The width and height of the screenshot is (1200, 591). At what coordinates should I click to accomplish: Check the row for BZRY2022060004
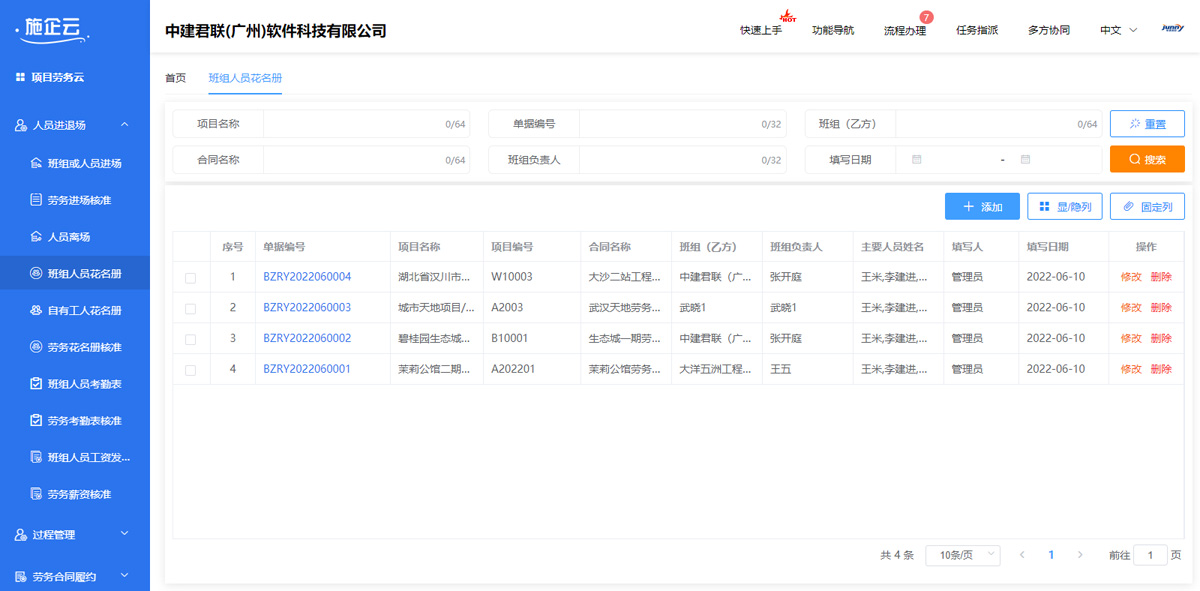point(190,278)
